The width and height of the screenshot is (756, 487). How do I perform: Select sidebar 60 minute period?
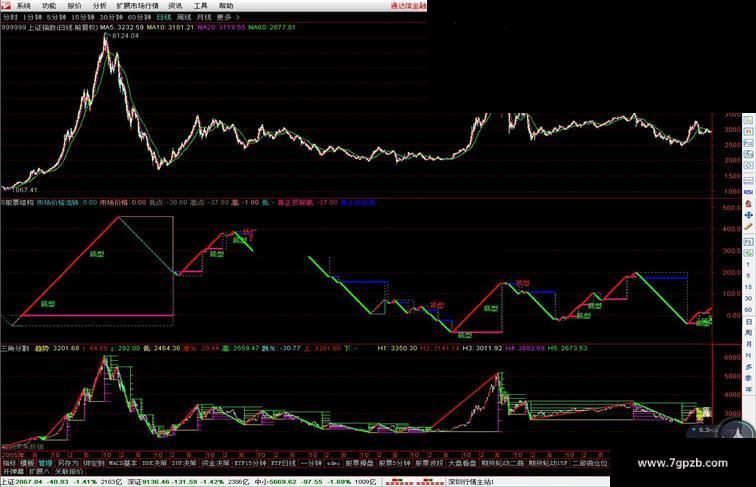click(748, 310)
